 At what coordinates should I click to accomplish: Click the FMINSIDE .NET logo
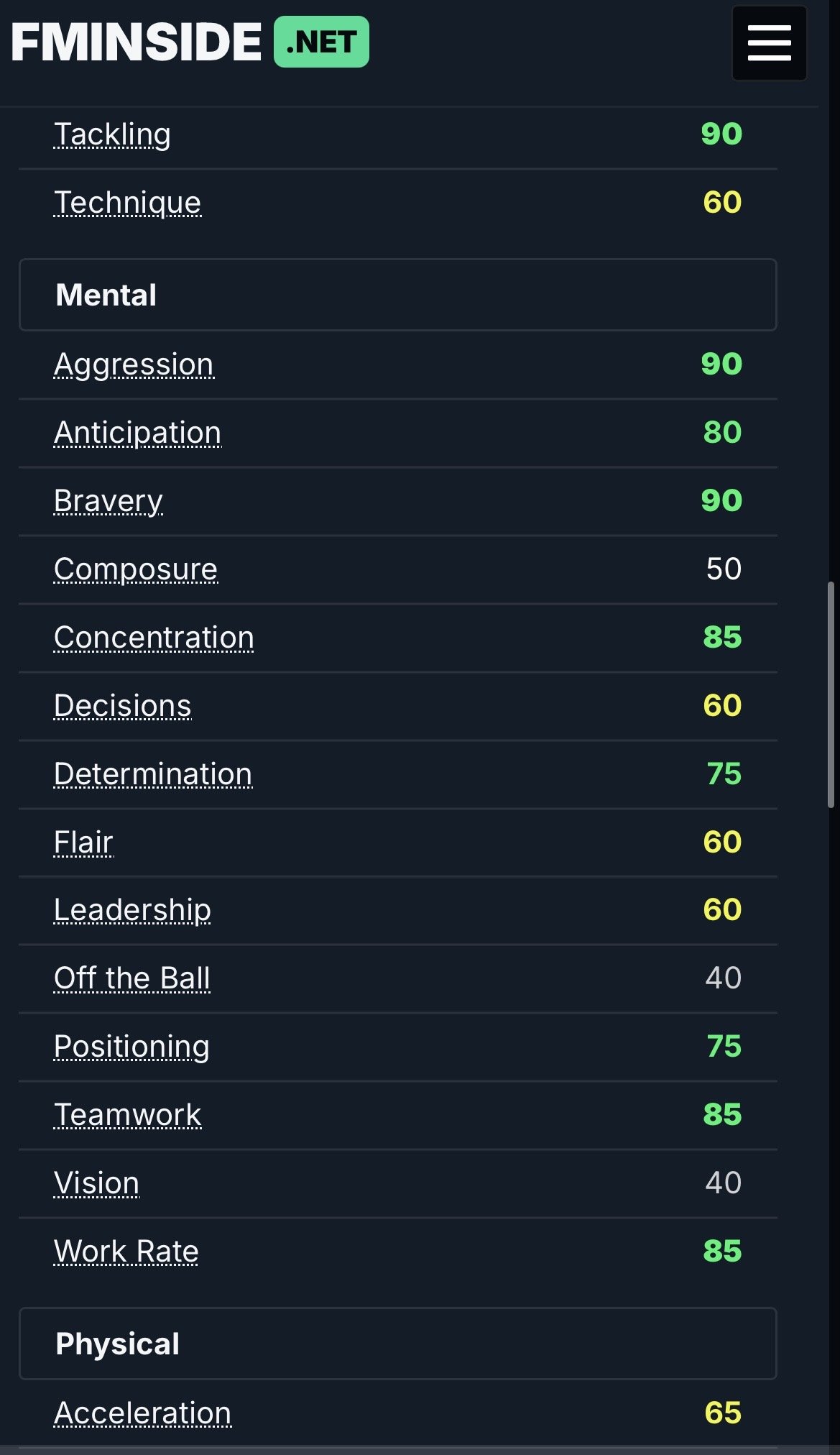190,42
